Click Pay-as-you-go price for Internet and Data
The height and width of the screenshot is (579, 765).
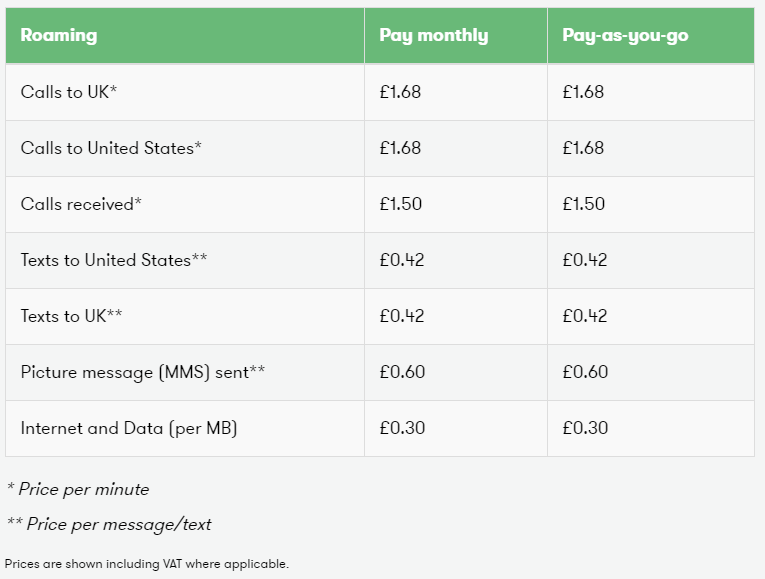(x=585, y=428)
